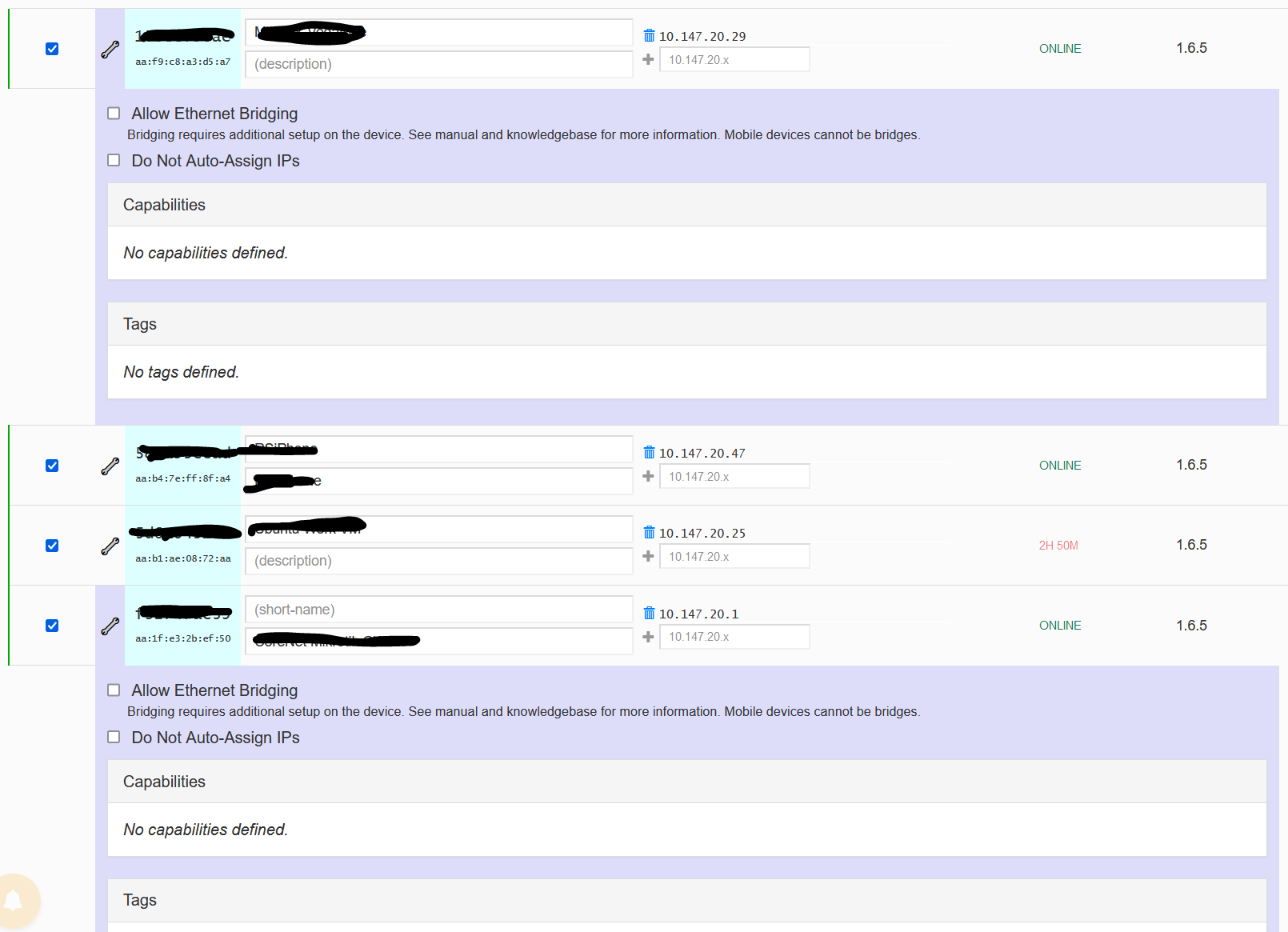
Task: Click the 10.147.20.x IP input for top member
Action: pyautogui.click(x=734, y=59)
